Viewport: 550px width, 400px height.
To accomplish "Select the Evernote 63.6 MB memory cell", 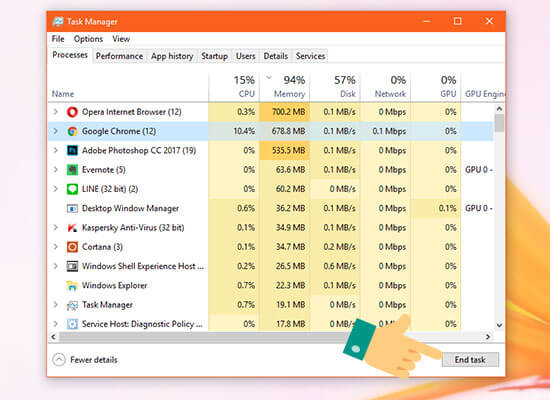I will [285, 170].
